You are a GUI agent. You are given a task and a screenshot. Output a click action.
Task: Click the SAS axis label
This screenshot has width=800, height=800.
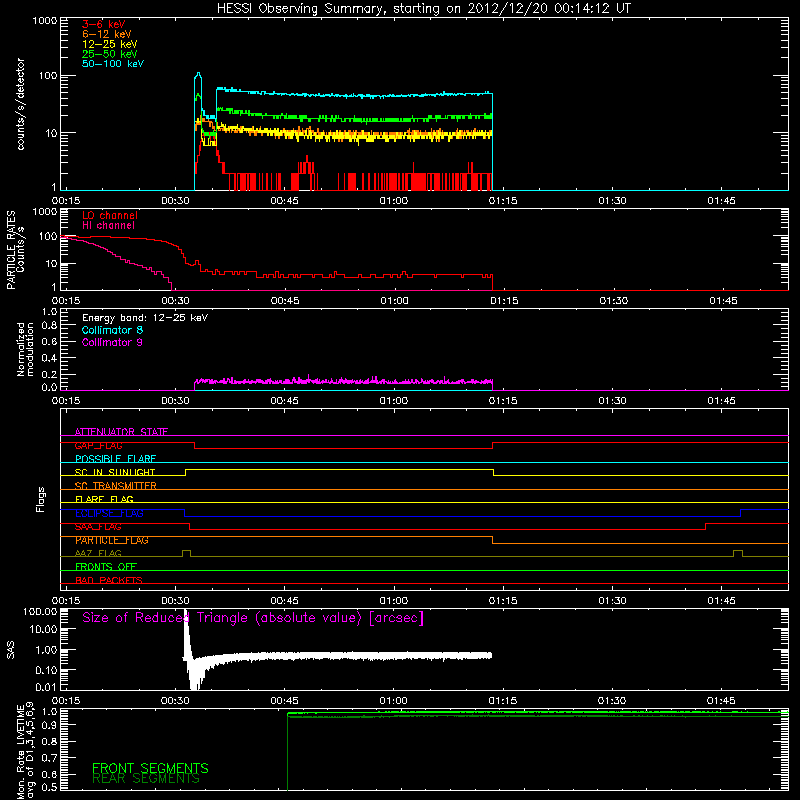11,649
